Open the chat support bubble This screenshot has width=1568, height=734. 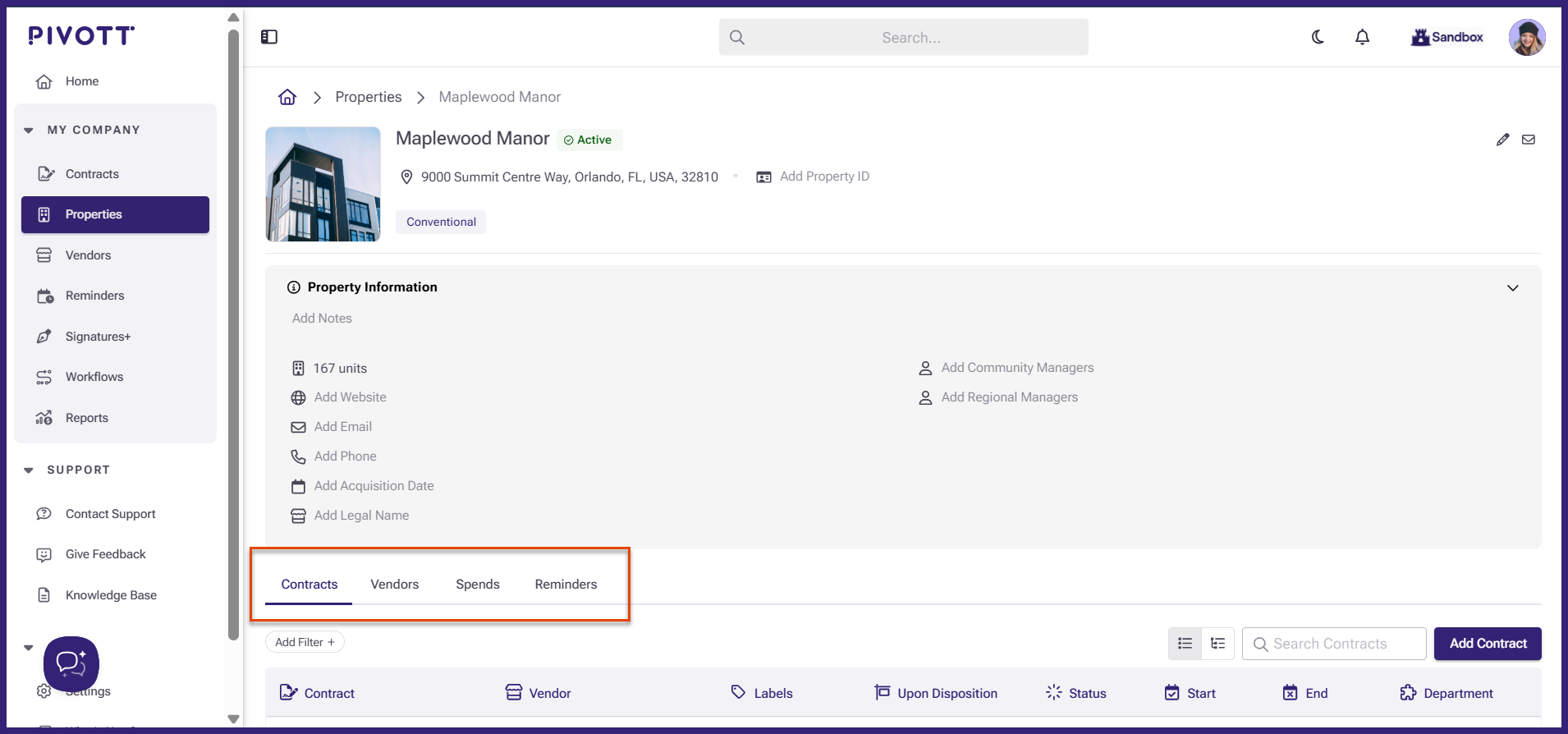coord(71,664)
